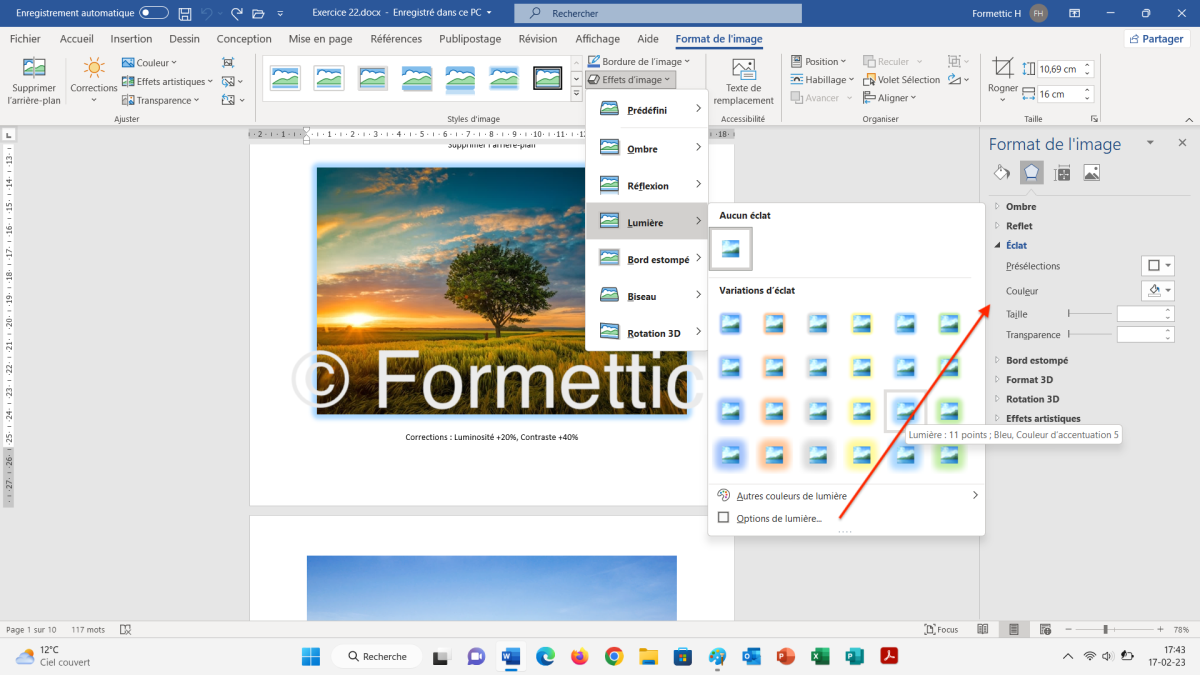
Task: Click Options de lumière entry
Action: point(778,518)
